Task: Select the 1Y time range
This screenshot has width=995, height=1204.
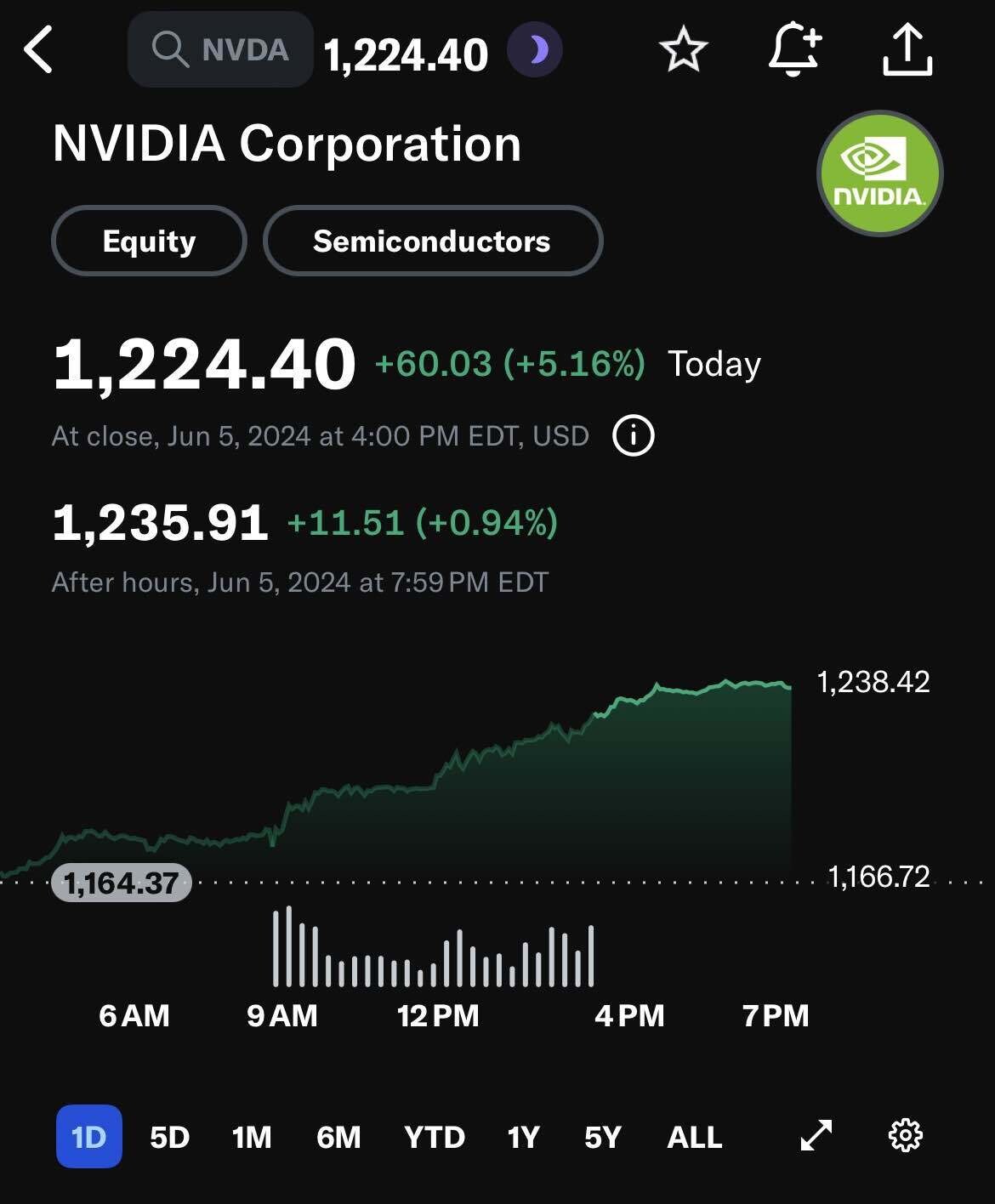Action: click(523, 1137)
